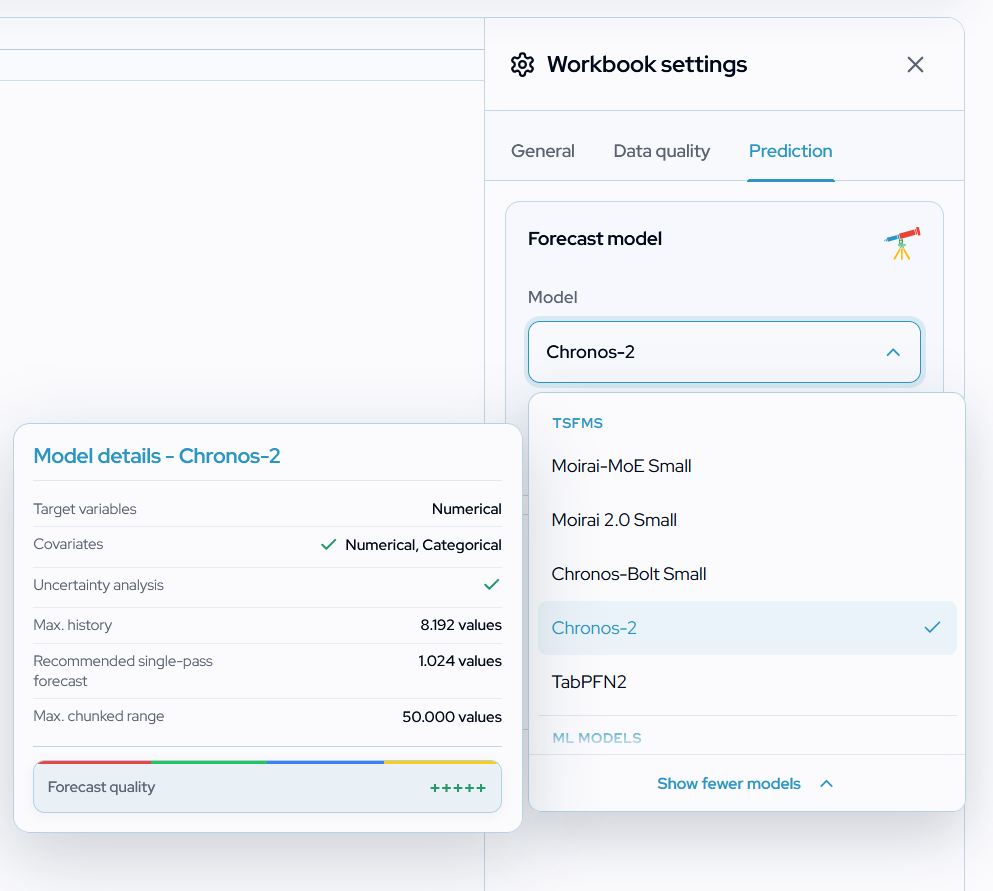993x891 pixels.
Task: Click the 1.024 values single-pass forecast
Action: coord(460,661)
